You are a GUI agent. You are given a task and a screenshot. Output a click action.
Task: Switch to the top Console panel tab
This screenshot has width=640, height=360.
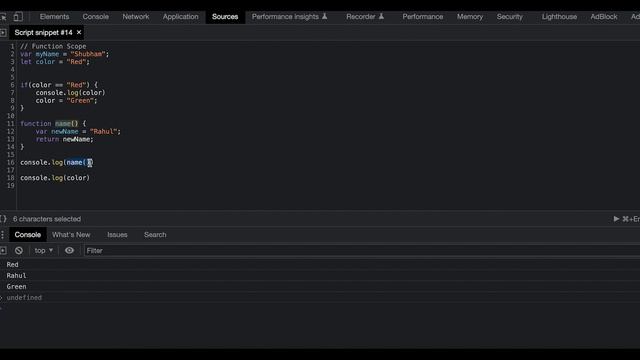96,17
